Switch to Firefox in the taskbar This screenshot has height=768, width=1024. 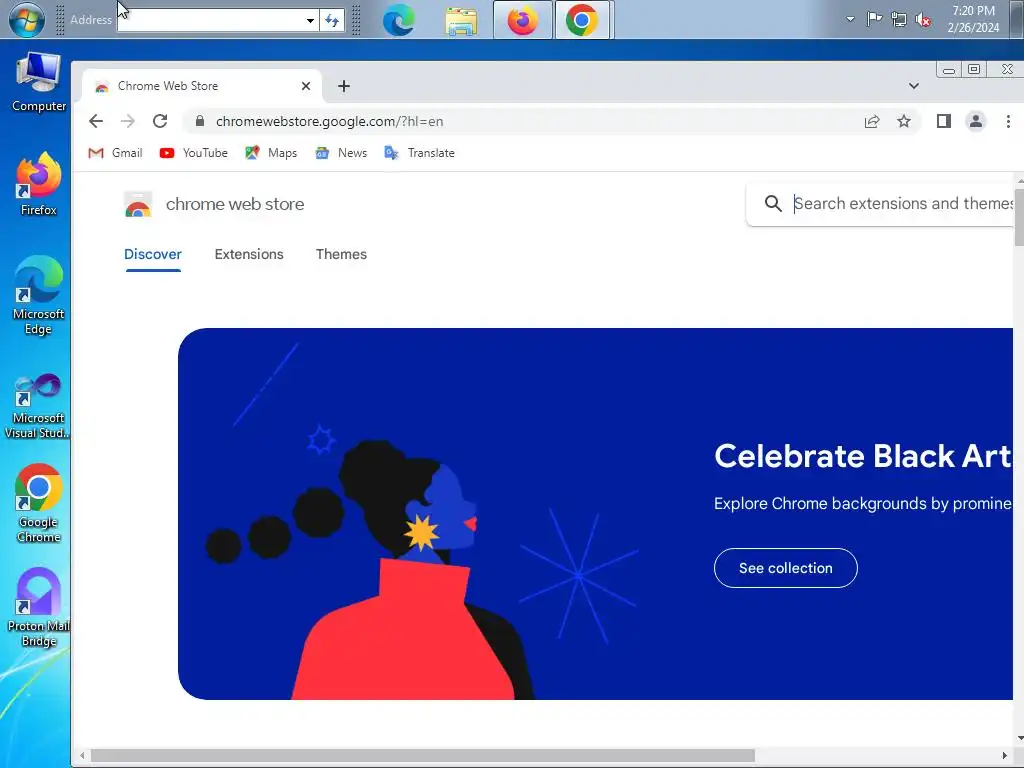pyautogui.click(x=522, y=20)
